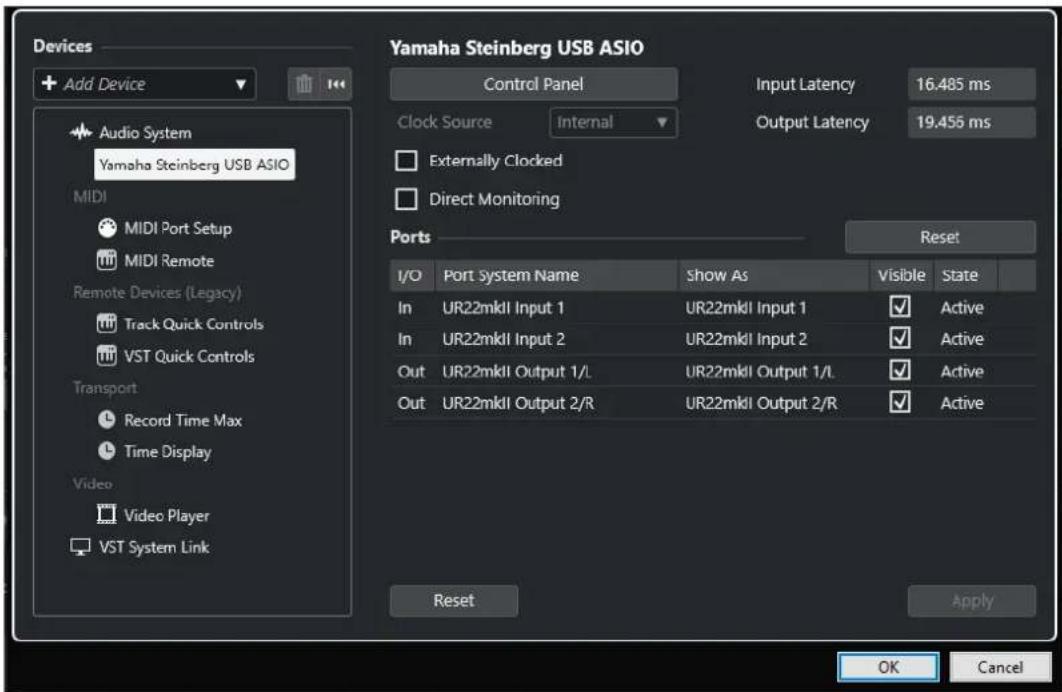Screen dimensions: 1062x692
Task: Click Active state of UR22mkII Output 1/L
Action: pyautogui.click(x=962, y=372)
